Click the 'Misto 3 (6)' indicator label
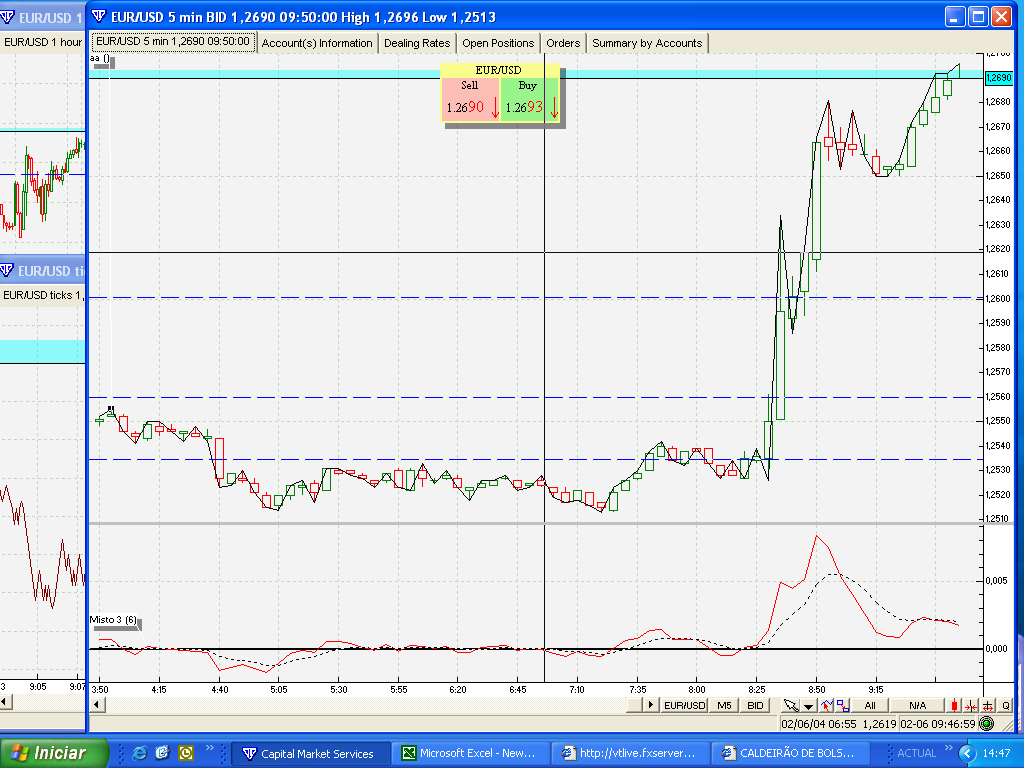The image size is (1024, 768). (x=114, y=620)
